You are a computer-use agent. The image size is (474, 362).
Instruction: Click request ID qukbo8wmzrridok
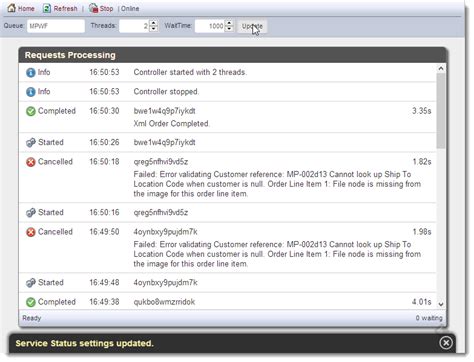point(164,302)
